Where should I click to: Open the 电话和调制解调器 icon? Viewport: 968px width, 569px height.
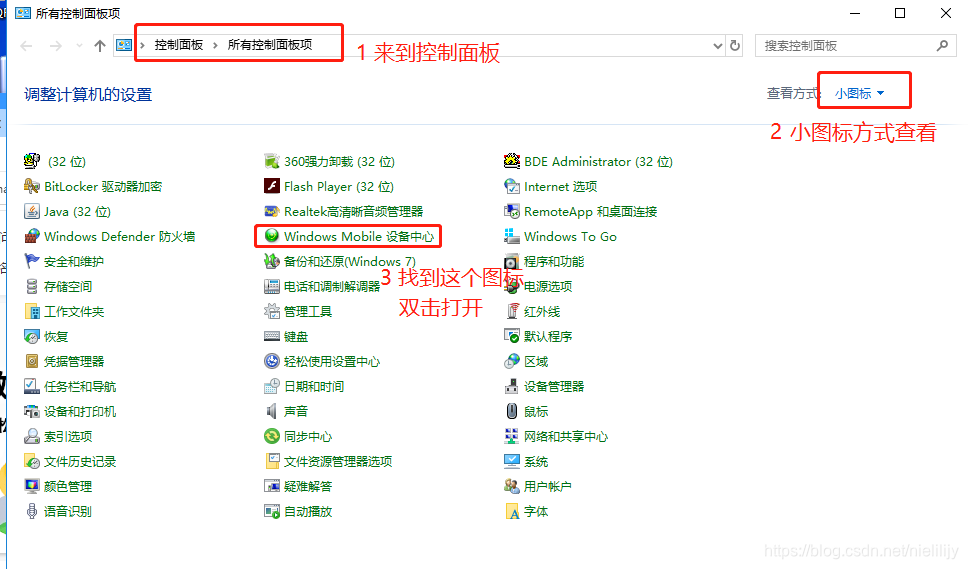[x=272, y=286]
